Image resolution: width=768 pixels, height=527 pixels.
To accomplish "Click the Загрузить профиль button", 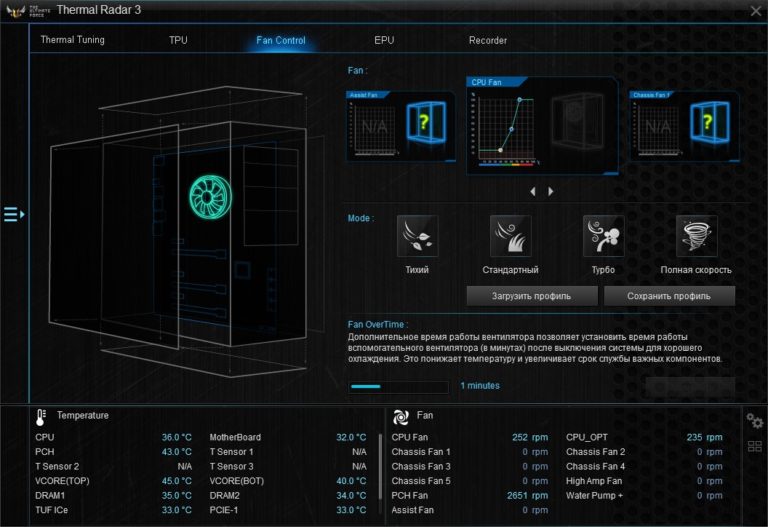I will click(532, 296).
